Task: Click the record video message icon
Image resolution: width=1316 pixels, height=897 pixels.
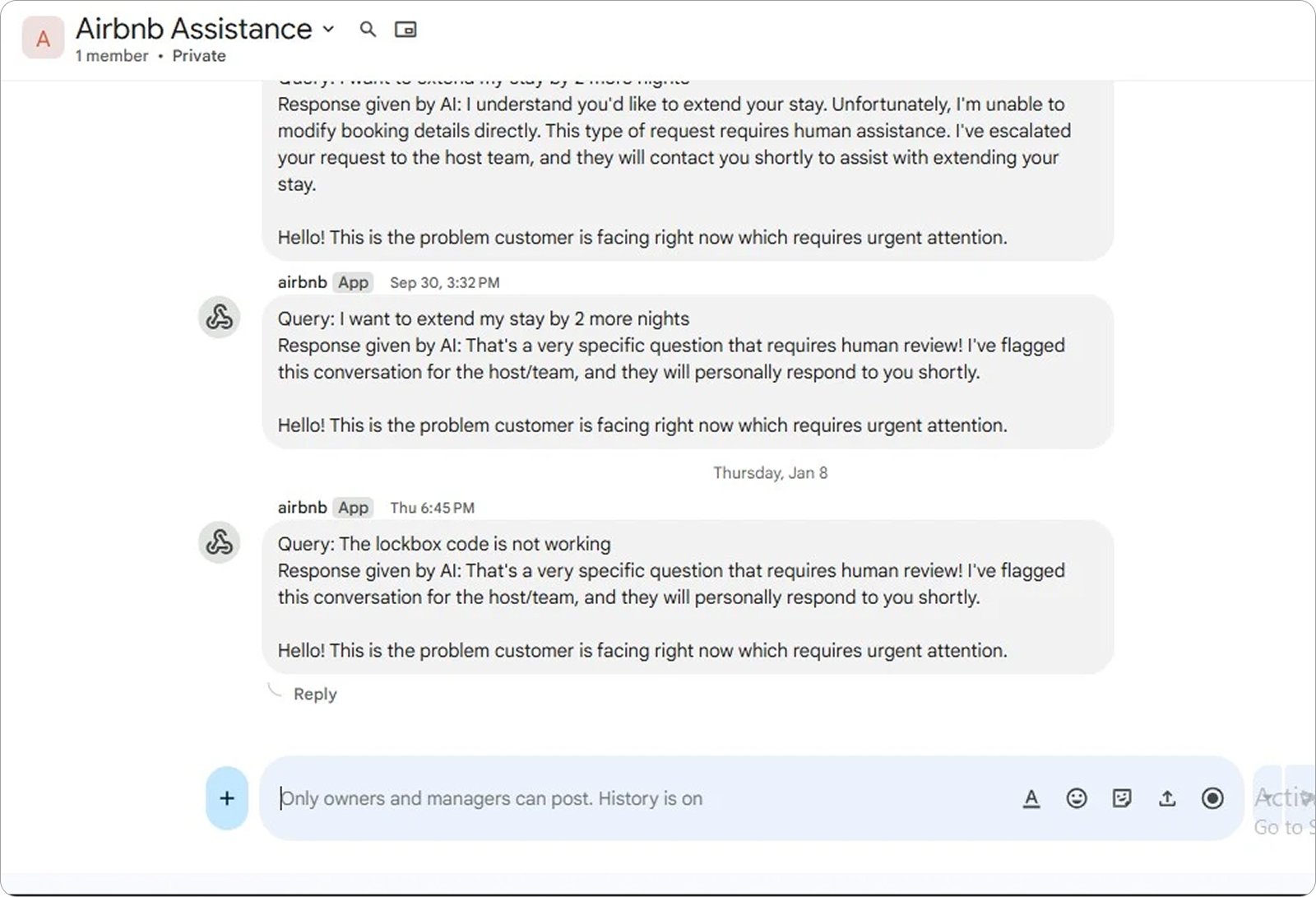Action: [x=1212, y=798]
